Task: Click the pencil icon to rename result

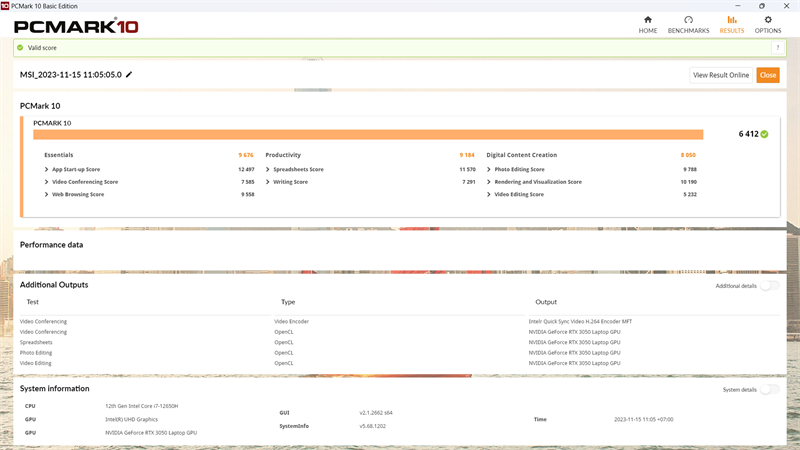Action: pyautogui.click(x=129, y=75)
